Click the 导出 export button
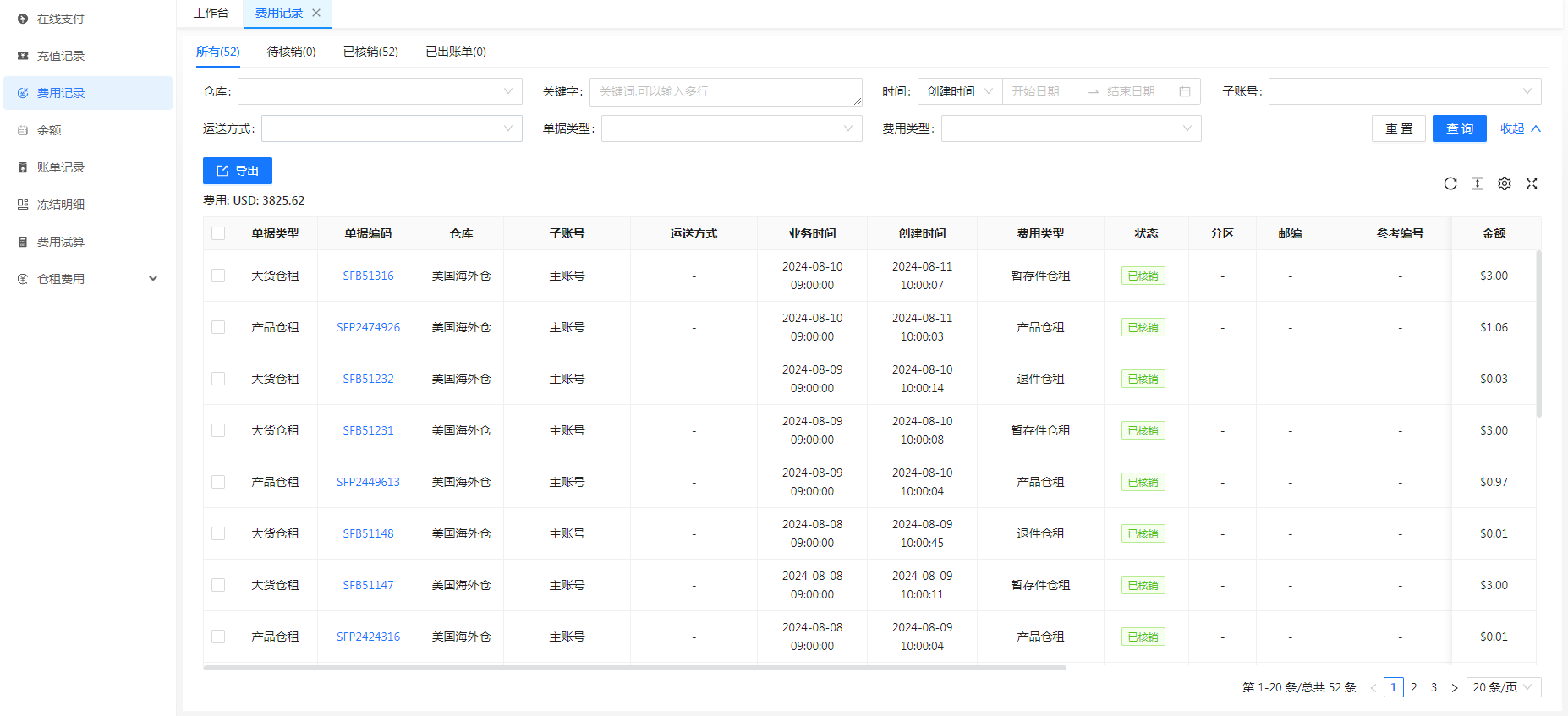This screenshot has width=1568, height=716. pos(238,171)
